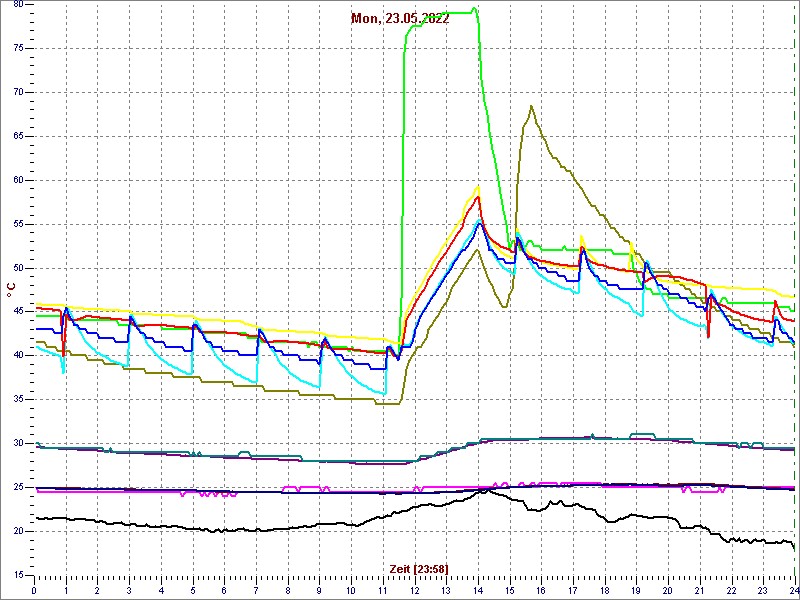Select the 45 label on the temperature axis
Image resolution: width=800 pixels, height=600 pixels.
point(18,312)
